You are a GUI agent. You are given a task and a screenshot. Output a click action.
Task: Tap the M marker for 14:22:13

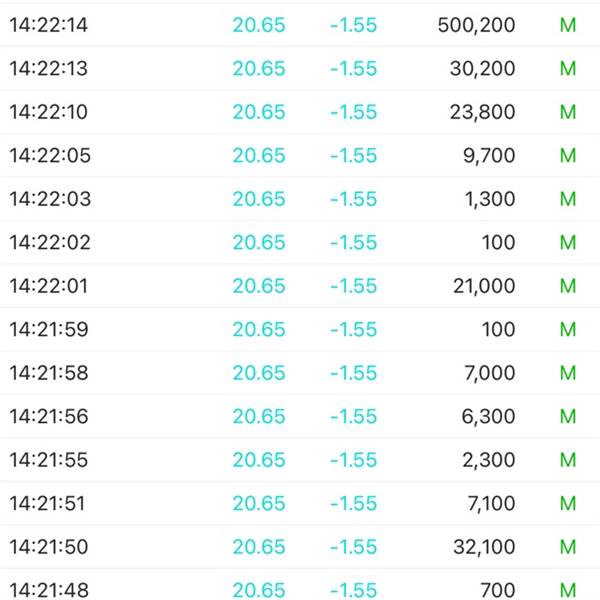point(568,68)
